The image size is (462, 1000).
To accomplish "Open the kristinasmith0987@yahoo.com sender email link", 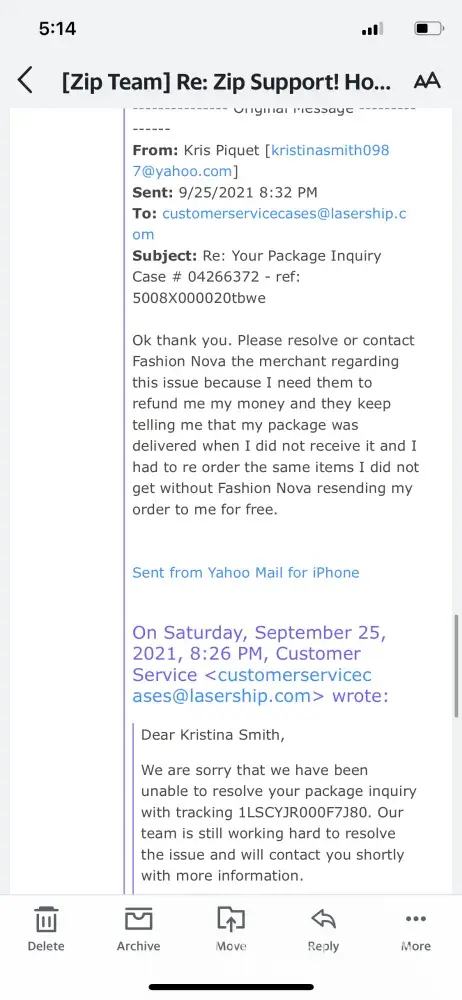I will (x=261, y=161).
